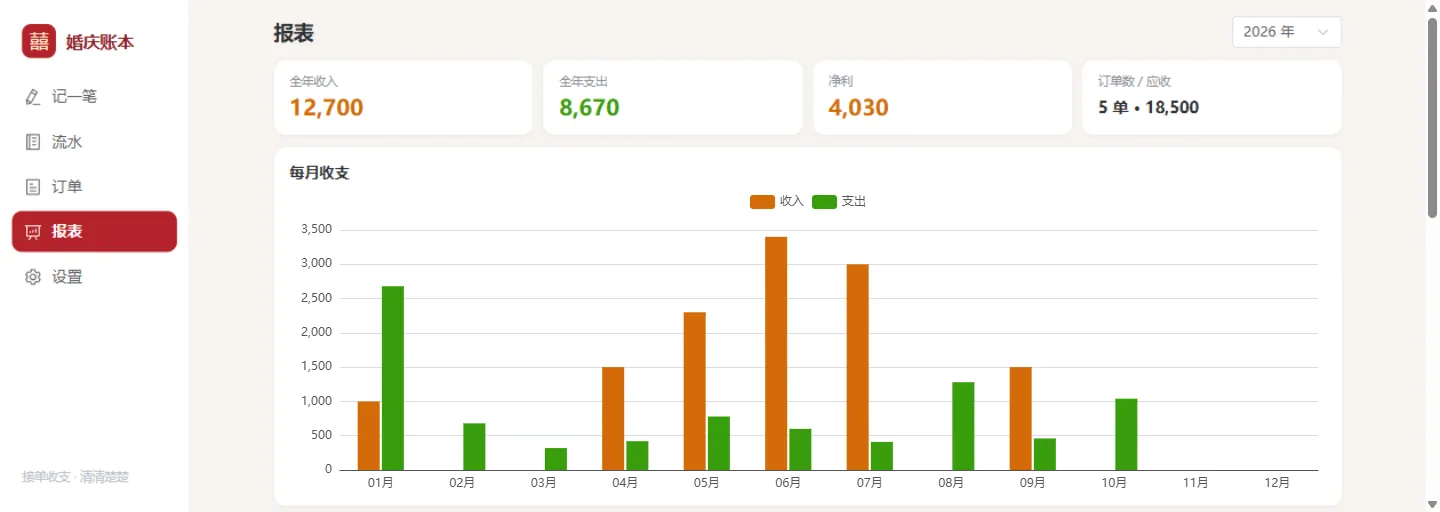
Task: Click the pencil icon beside 记一笔
Action: [33, 97]
